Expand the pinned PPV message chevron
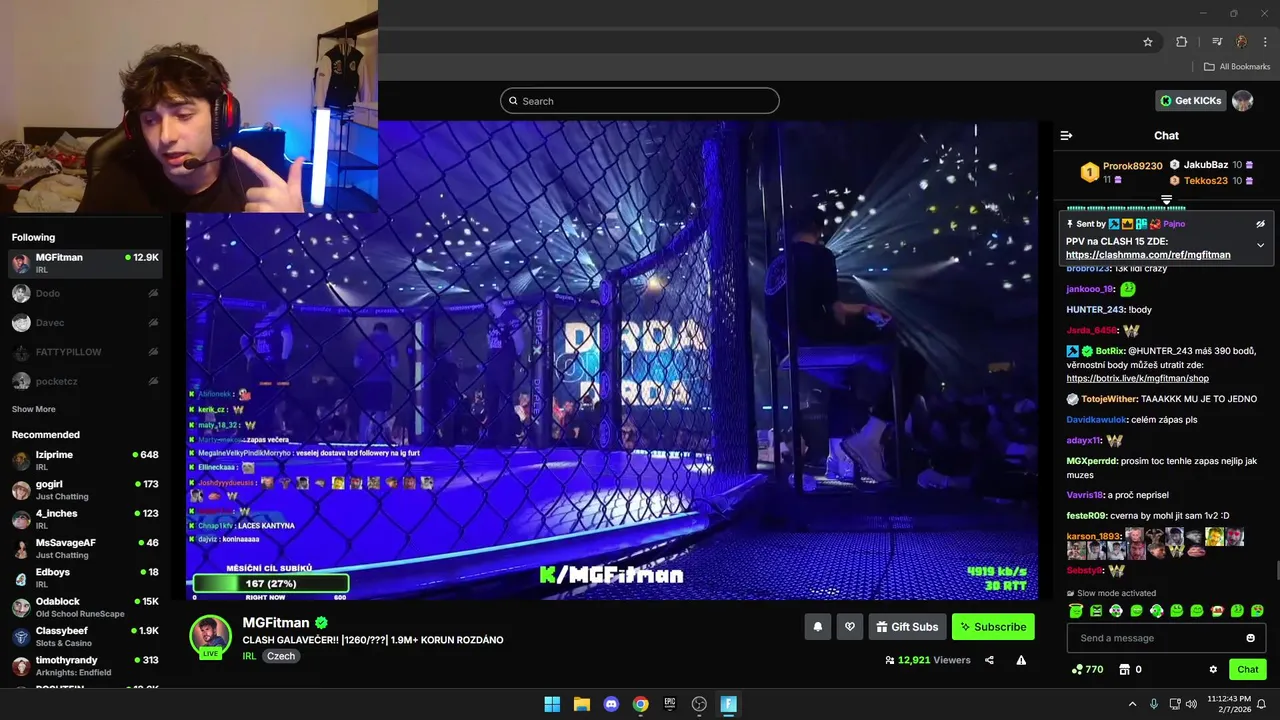 pos(1260,245)
